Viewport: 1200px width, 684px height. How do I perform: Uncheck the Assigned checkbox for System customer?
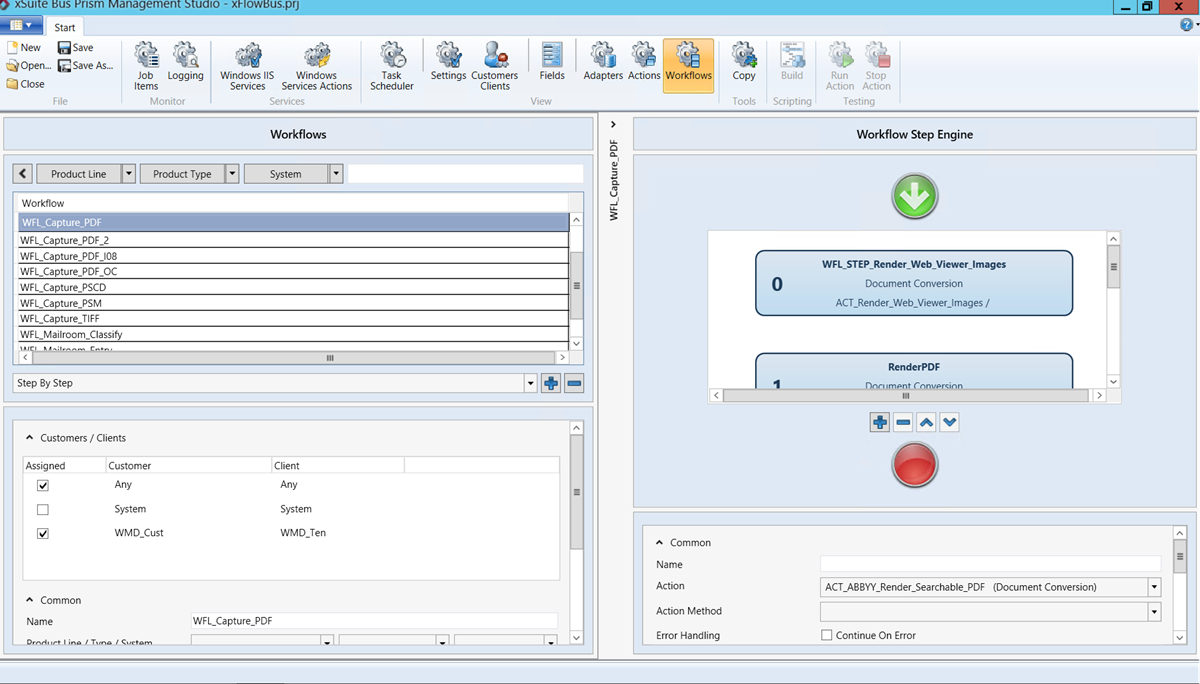point(41,509)
